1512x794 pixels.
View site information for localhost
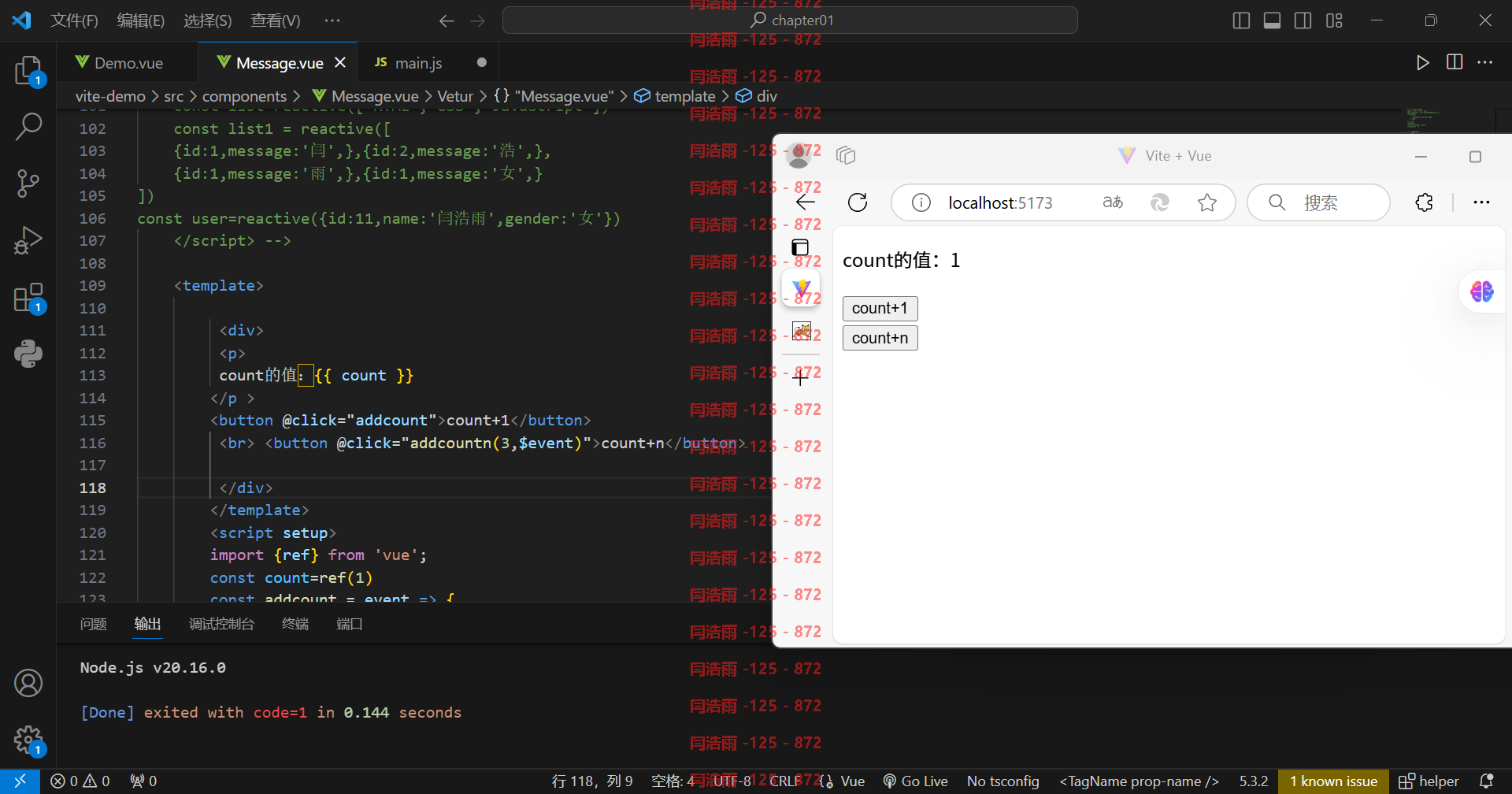[x=921, y=202]
